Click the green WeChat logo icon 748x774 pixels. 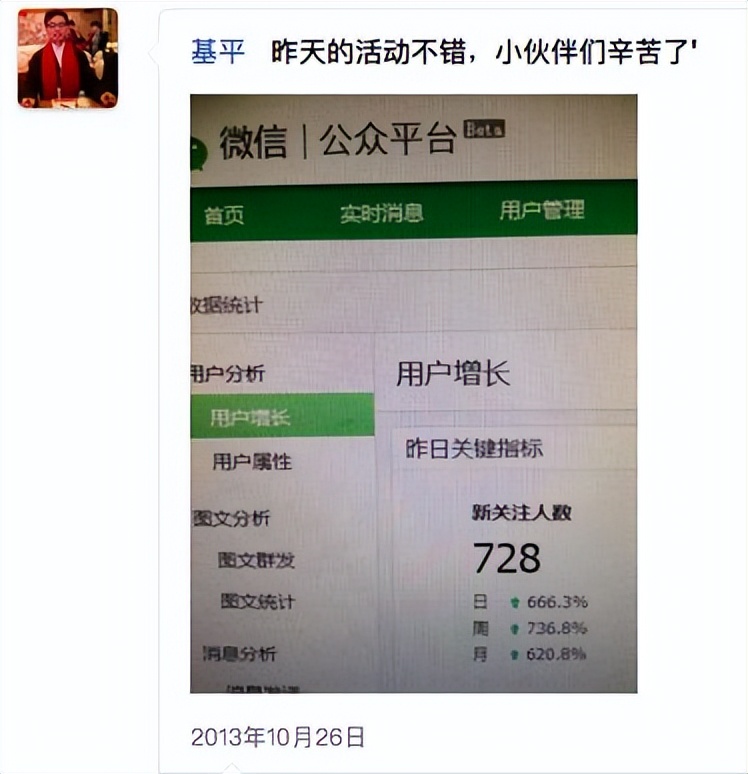click(x=198, y=153)
